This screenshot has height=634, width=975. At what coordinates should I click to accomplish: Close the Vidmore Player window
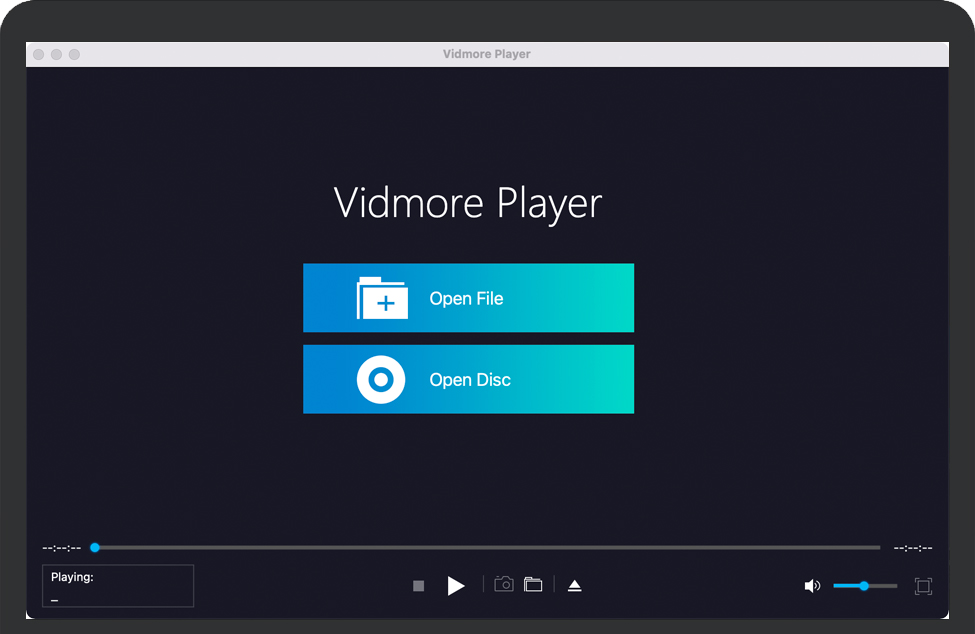pyautogui.click(x=39, y=54)
